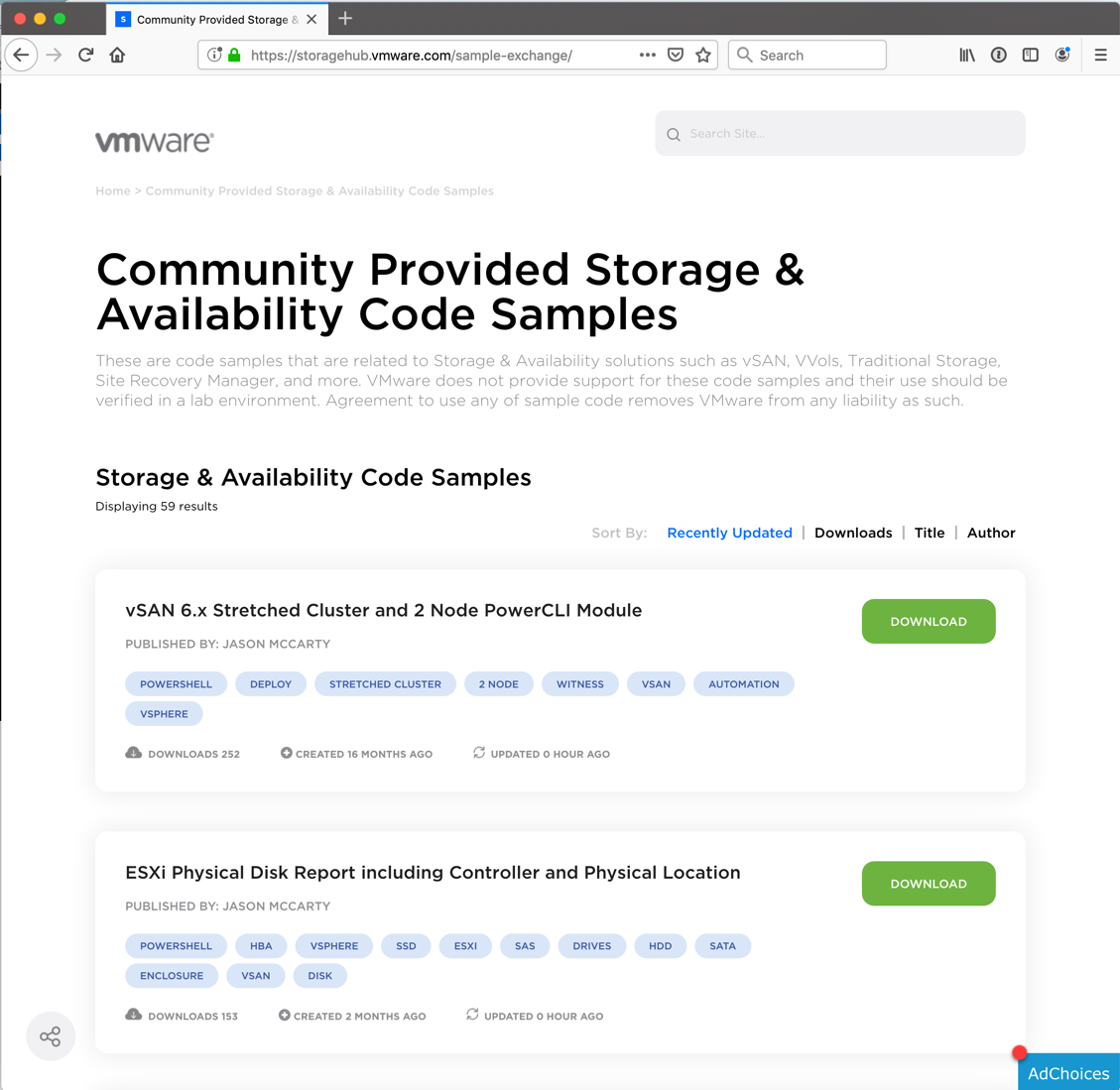The image size is (1120, 1090).
Task: Sort results by Title
Action: pos(930,533)
